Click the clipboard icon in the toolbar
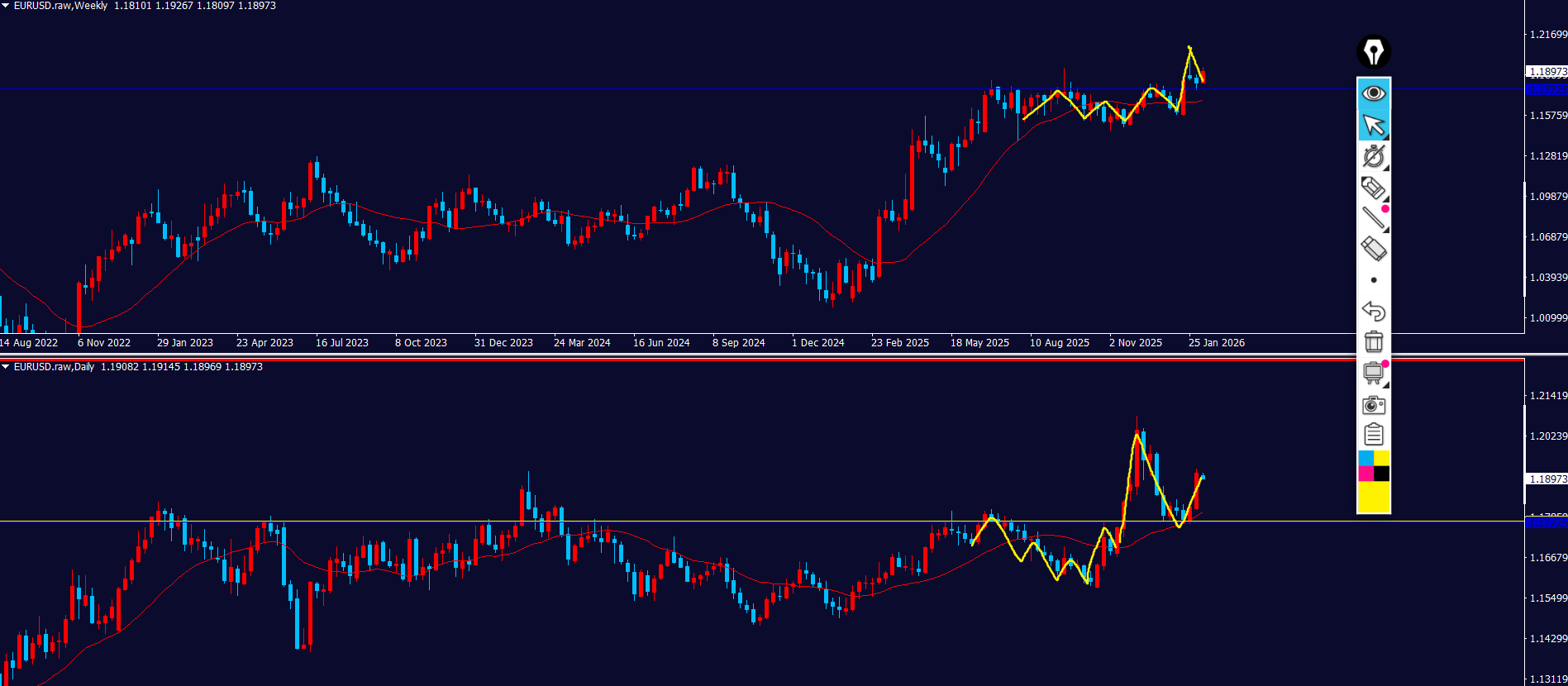The height and width of the screenshot is (686, 1568). click(1373, 434)
